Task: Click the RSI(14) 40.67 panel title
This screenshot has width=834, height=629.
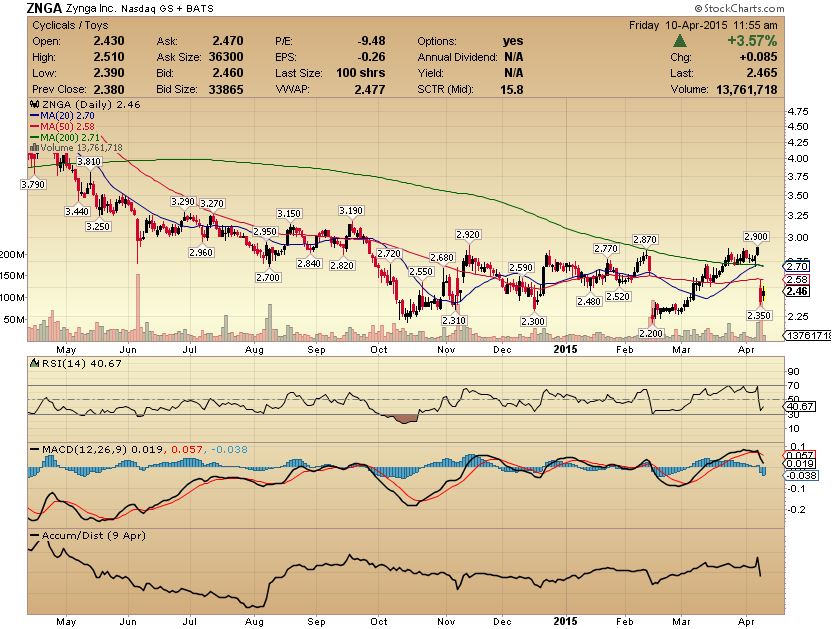Action: pyautogui.click(x=81, y=364)
